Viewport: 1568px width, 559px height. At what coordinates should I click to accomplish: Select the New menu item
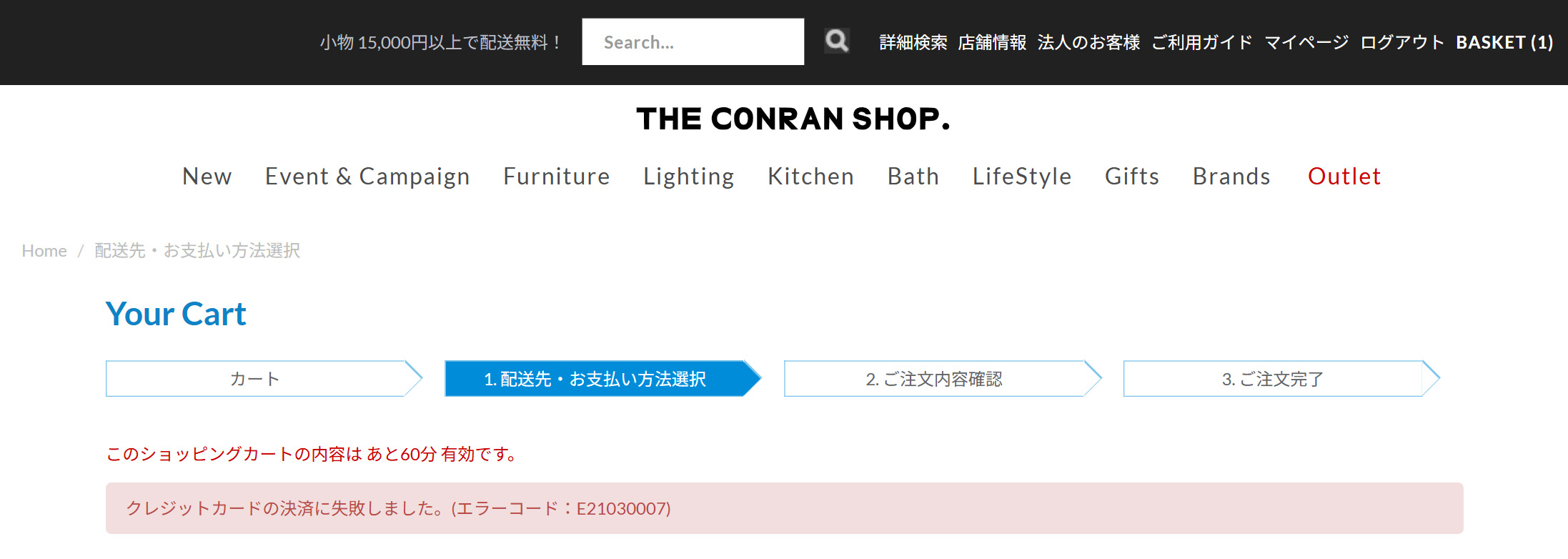[x=207, y=177]
